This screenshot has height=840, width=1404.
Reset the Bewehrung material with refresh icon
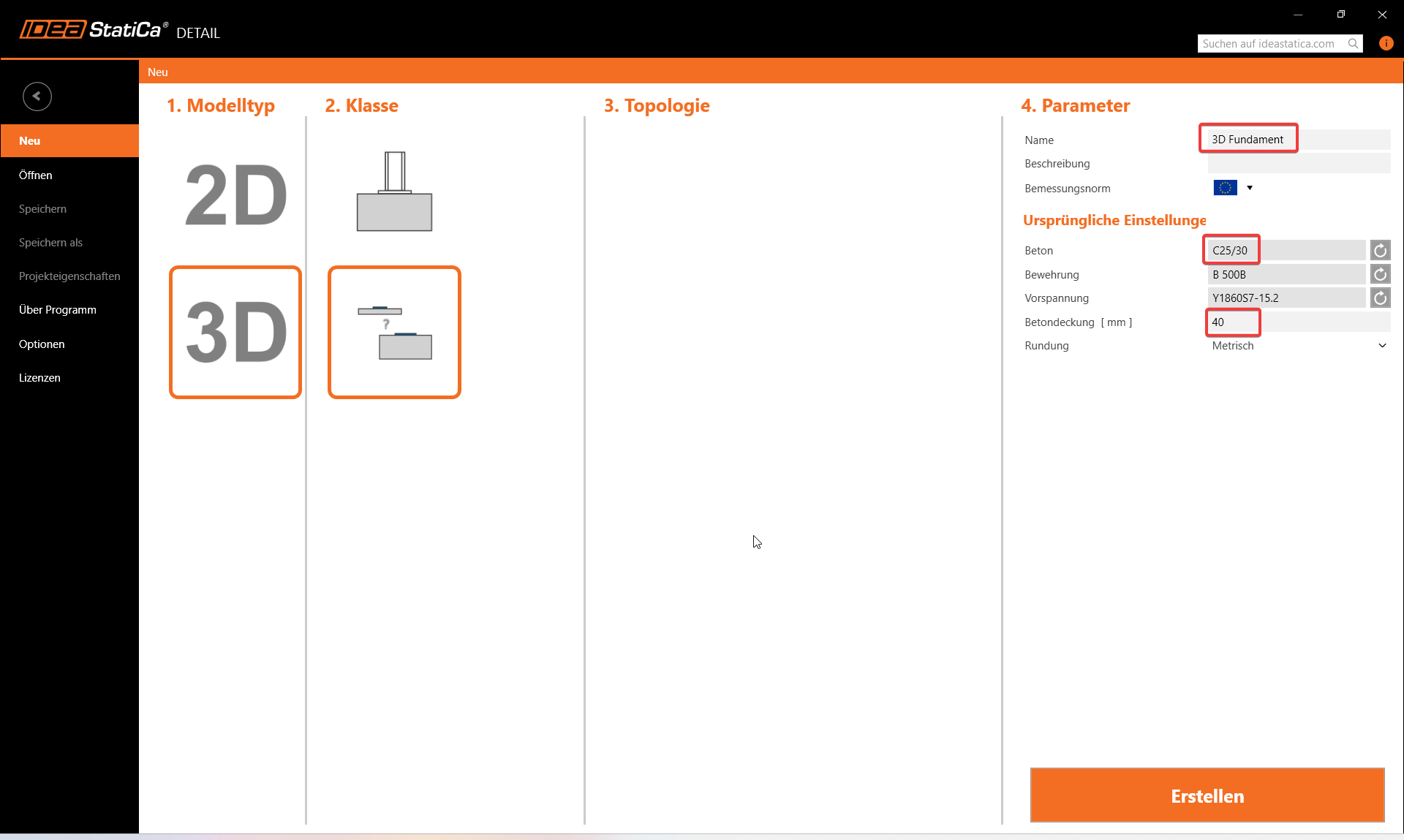click(x=1380, y=275)
